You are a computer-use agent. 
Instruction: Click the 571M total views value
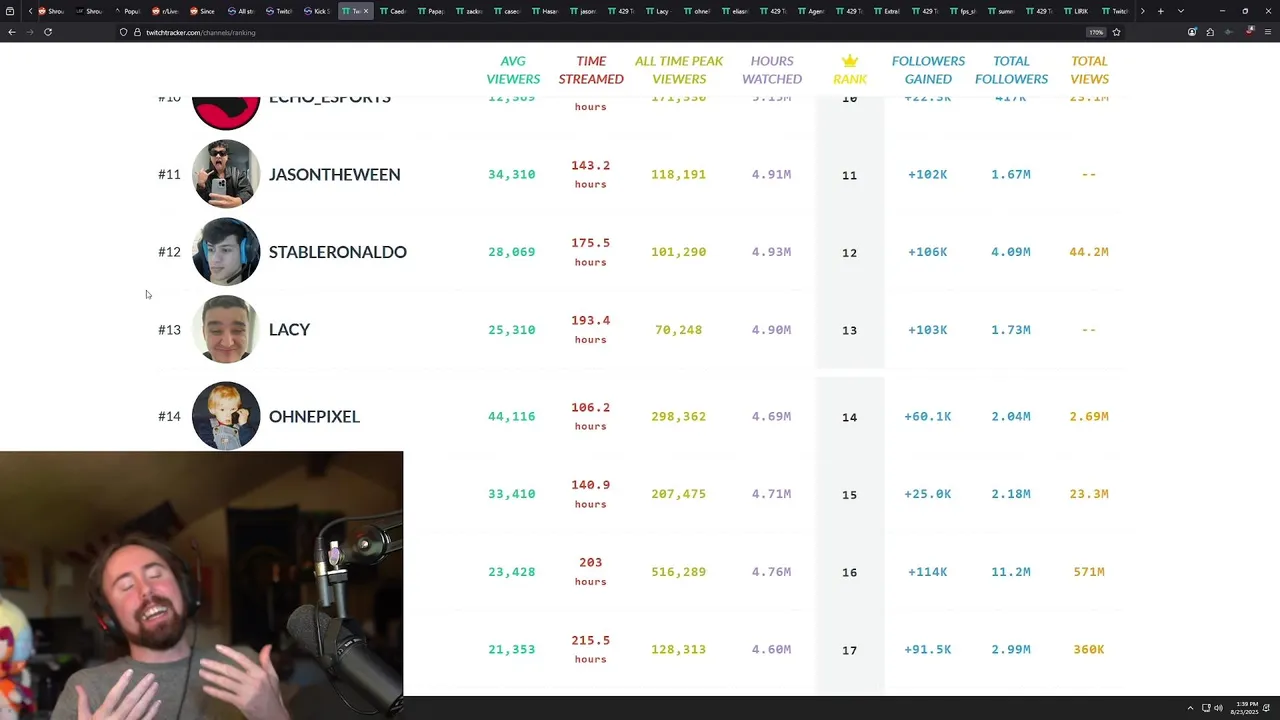(x=1089, y=572)
